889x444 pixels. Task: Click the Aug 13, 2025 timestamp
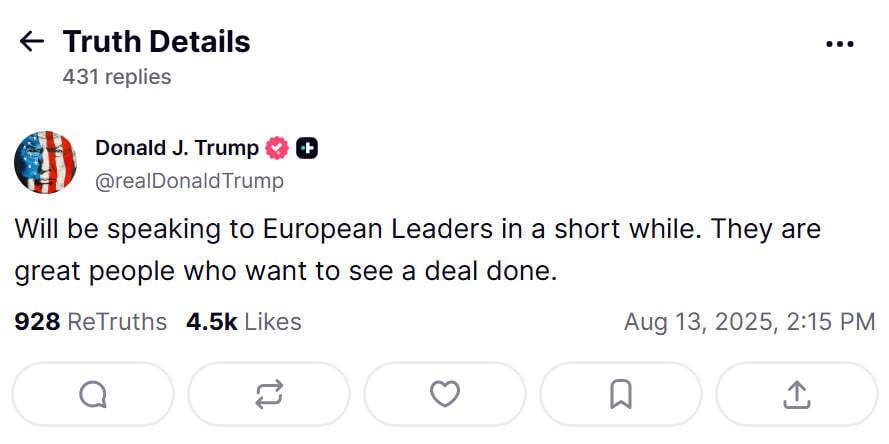[x=749, y=321]
